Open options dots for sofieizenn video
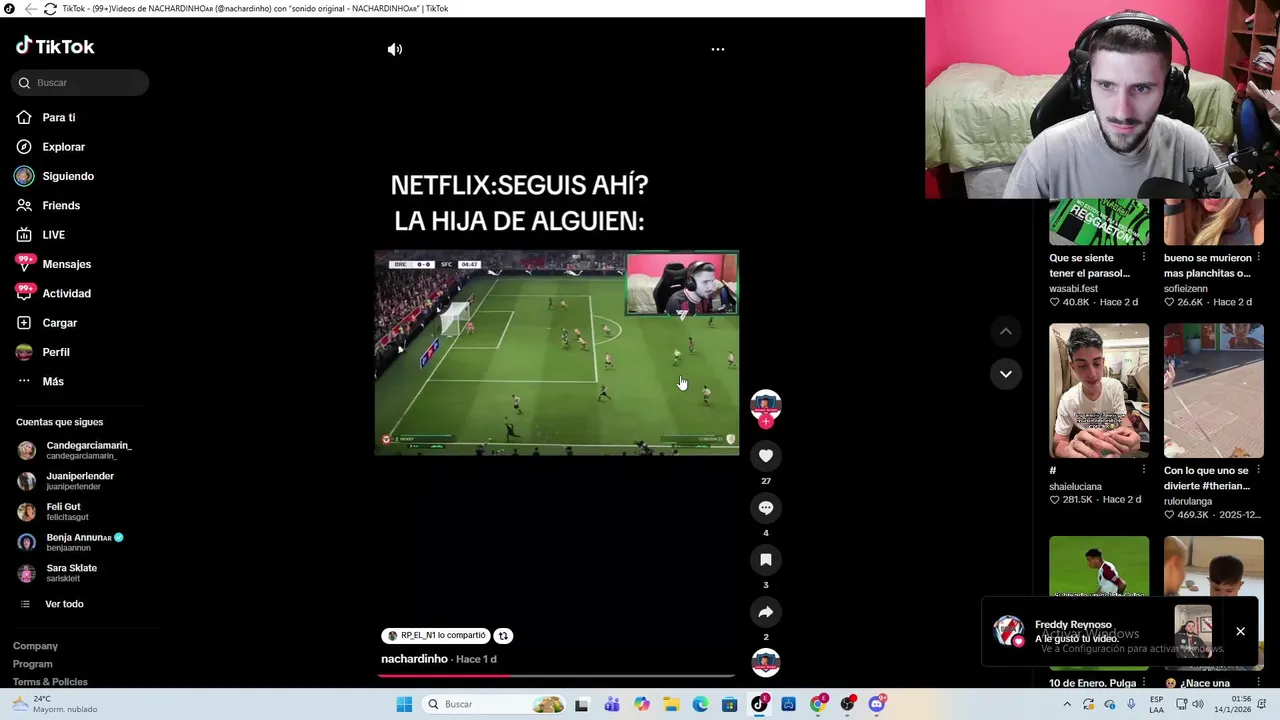The height and width of the screenshot is (720, 1280). 1259,257
